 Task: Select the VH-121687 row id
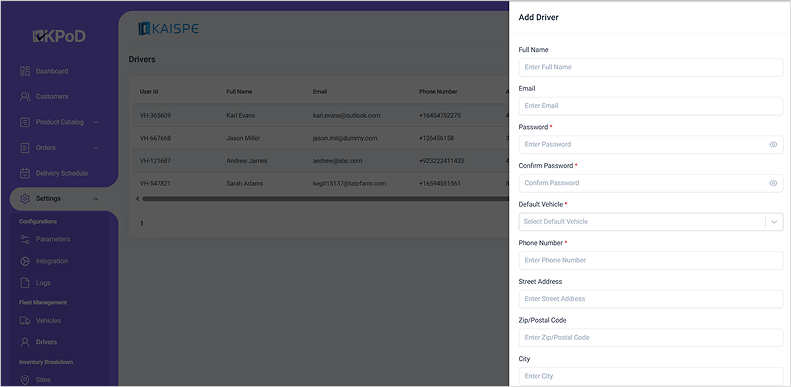(155, 161)
